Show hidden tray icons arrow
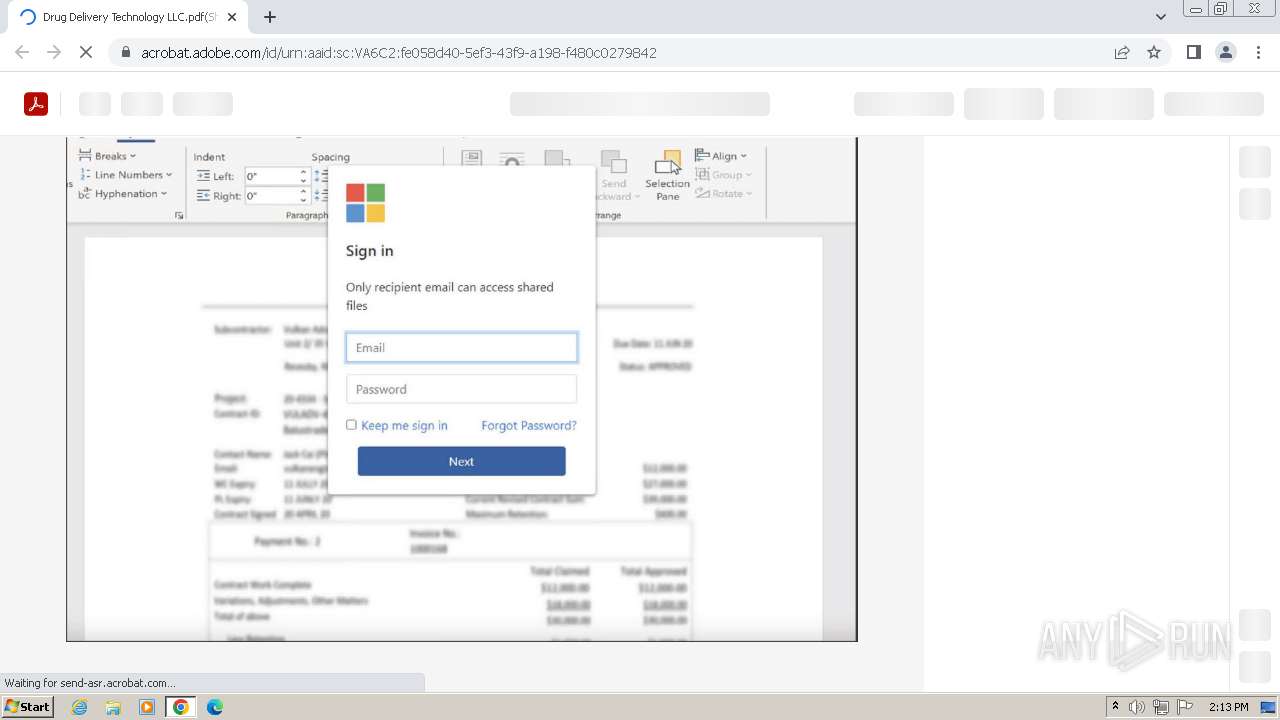Screen dimensions: 1280x720 (x=1115, y=707)
